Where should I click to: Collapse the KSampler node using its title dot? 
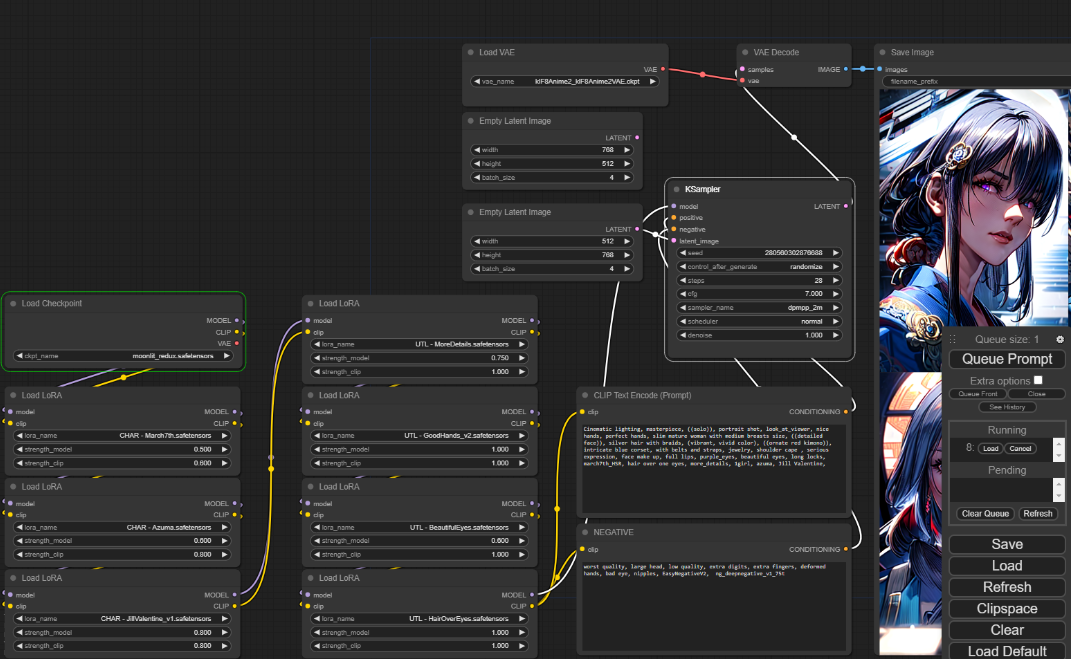pyautogui.click(x=675, y=189)
